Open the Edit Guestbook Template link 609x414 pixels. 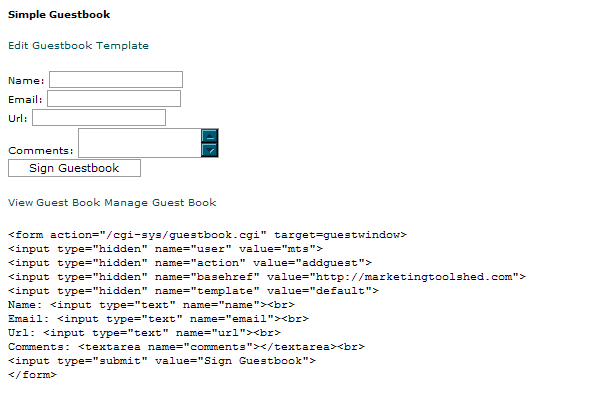click(x=78, y=45)
